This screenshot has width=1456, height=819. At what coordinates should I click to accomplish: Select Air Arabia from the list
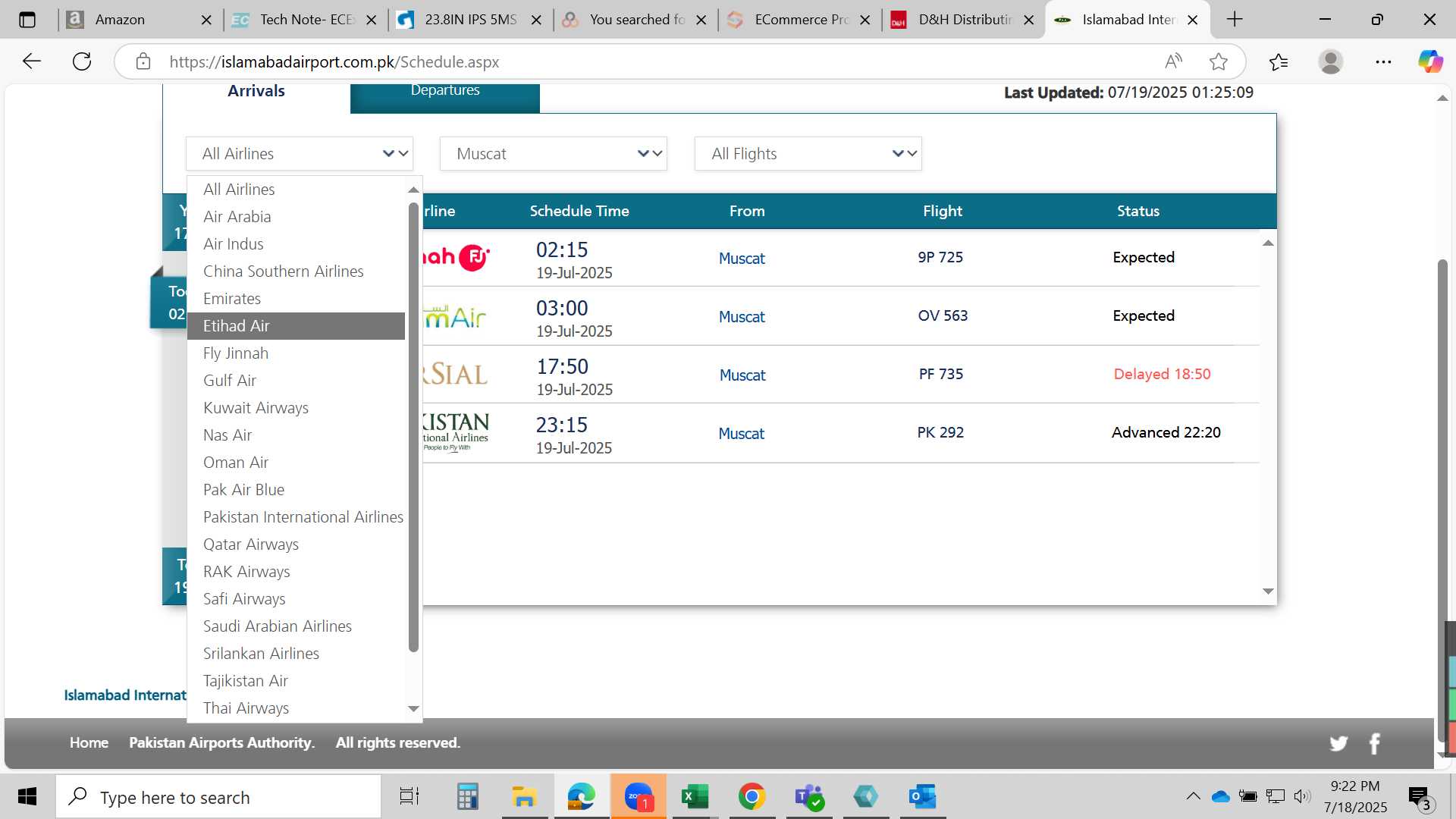296,217
